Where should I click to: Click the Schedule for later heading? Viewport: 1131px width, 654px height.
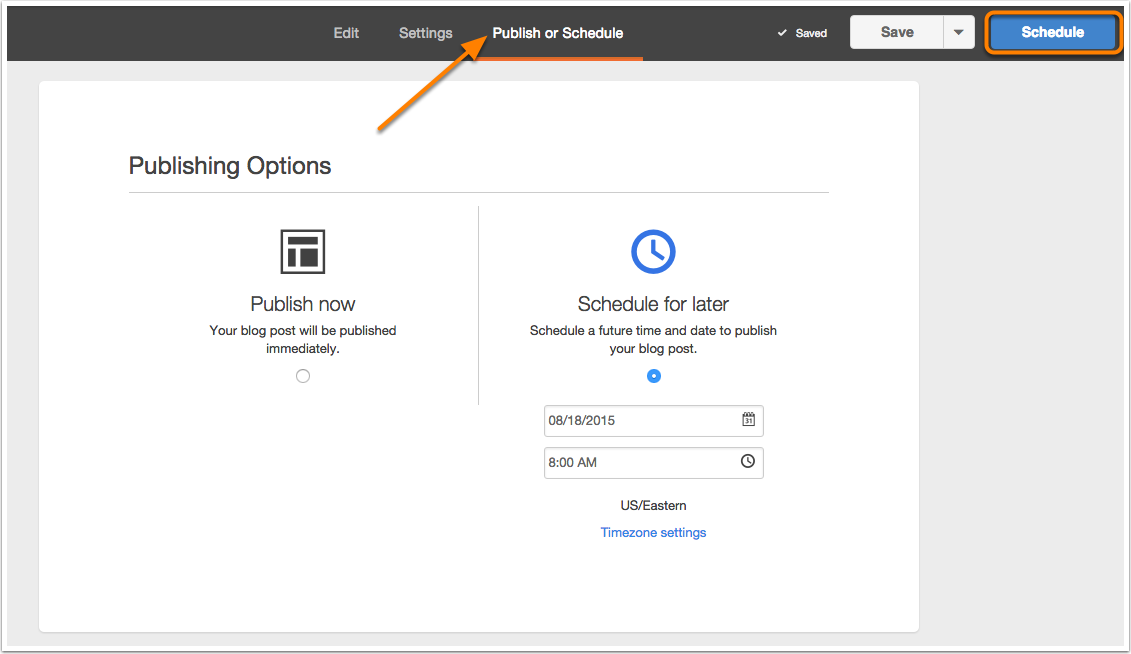[653, 304]
